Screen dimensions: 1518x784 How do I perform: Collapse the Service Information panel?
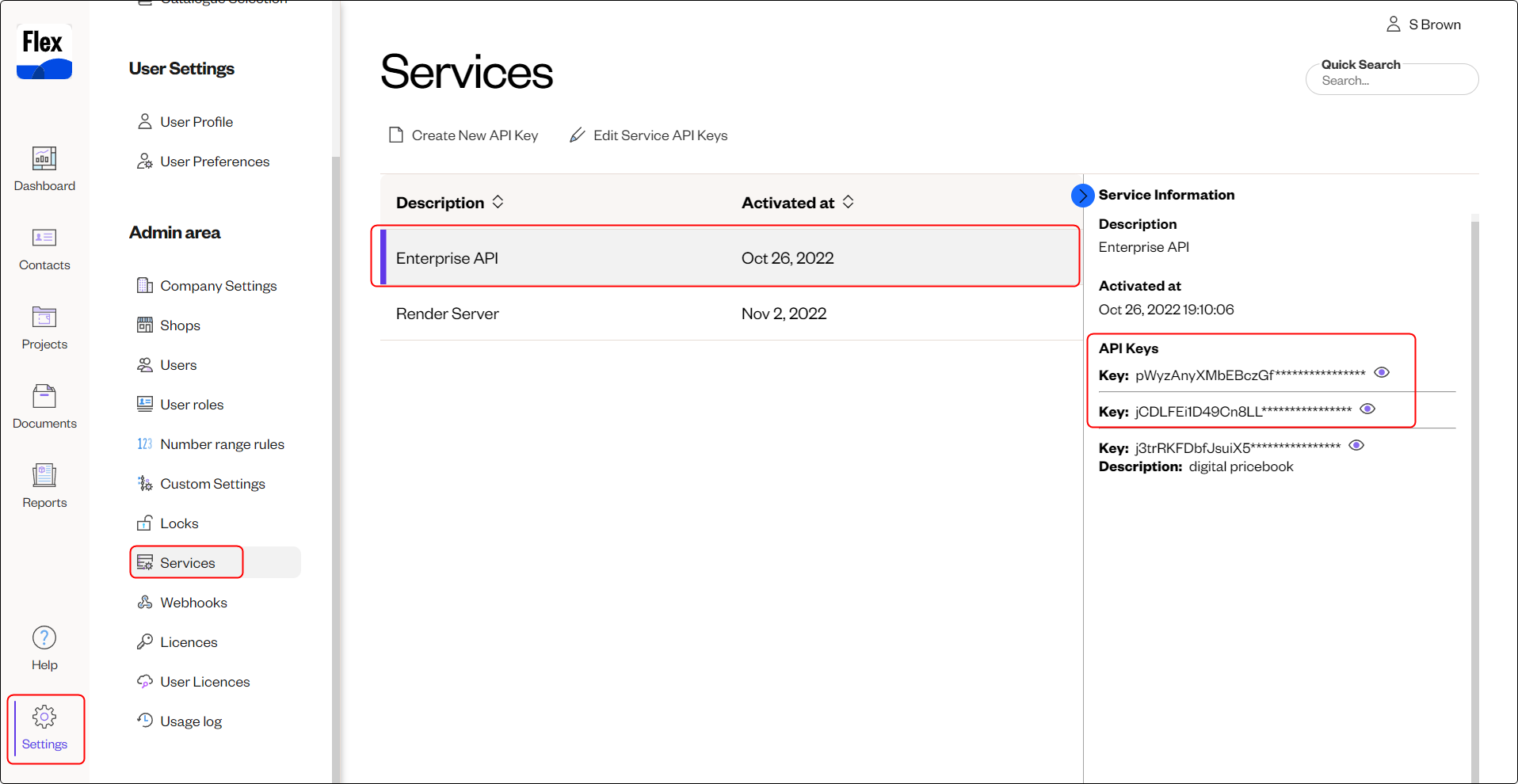[1082, 196]
